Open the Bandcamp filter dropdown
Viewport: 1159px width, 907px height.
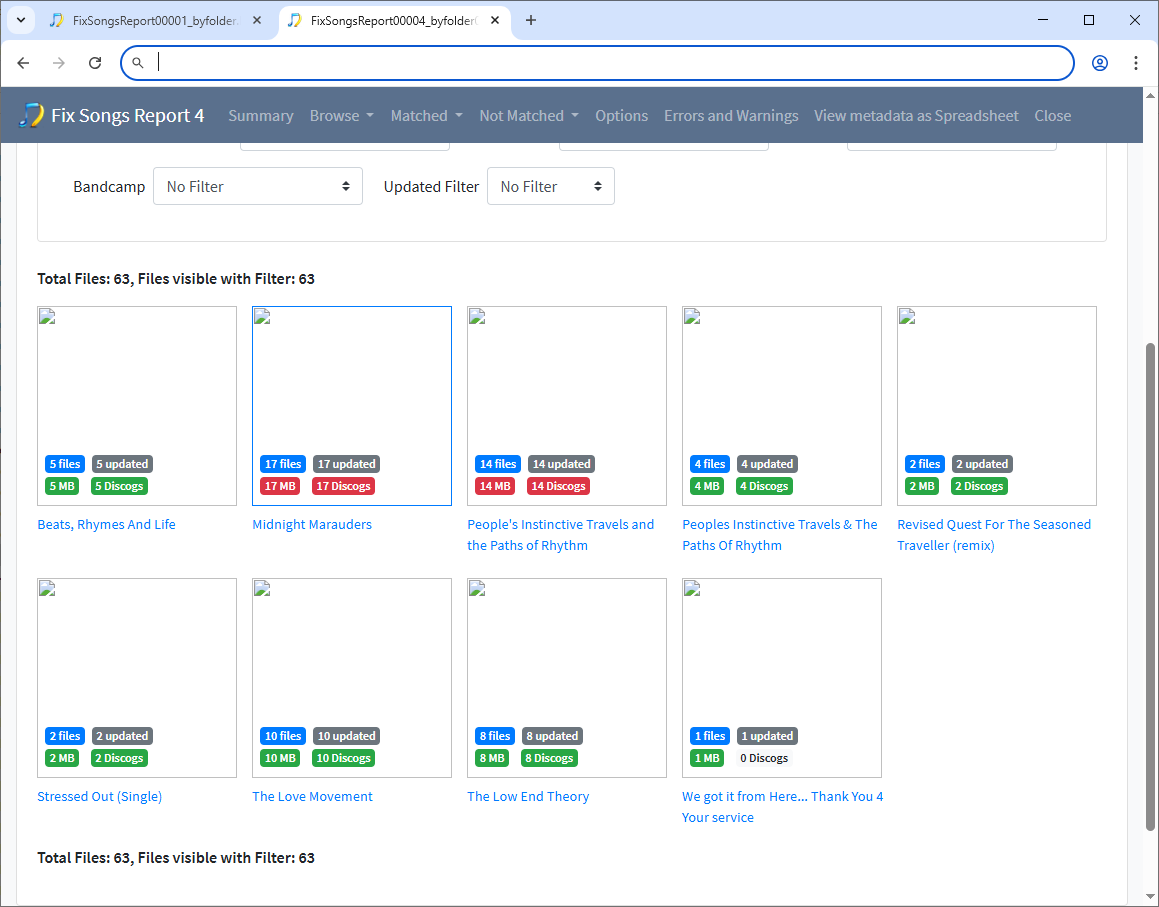tap(258, 186)
